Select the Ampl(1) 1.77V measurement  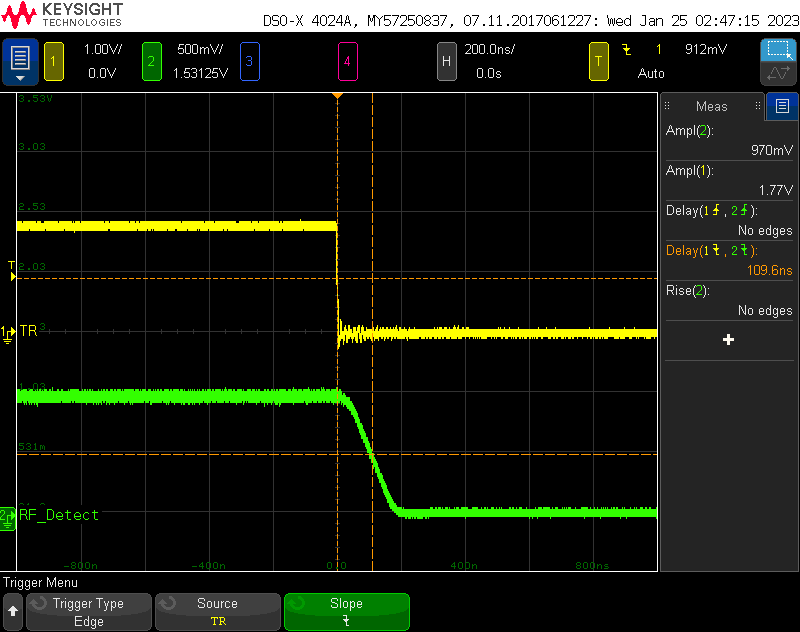pyautogui.click(x=729, y=180)
